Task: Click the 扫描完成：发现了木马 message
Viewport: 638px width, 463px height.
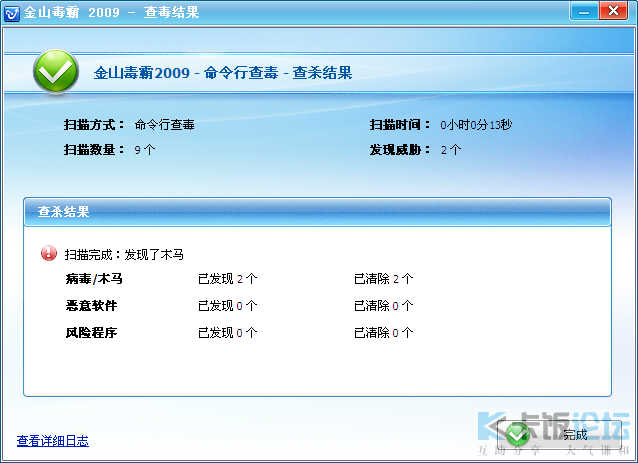Action: [x=124, y=255]
